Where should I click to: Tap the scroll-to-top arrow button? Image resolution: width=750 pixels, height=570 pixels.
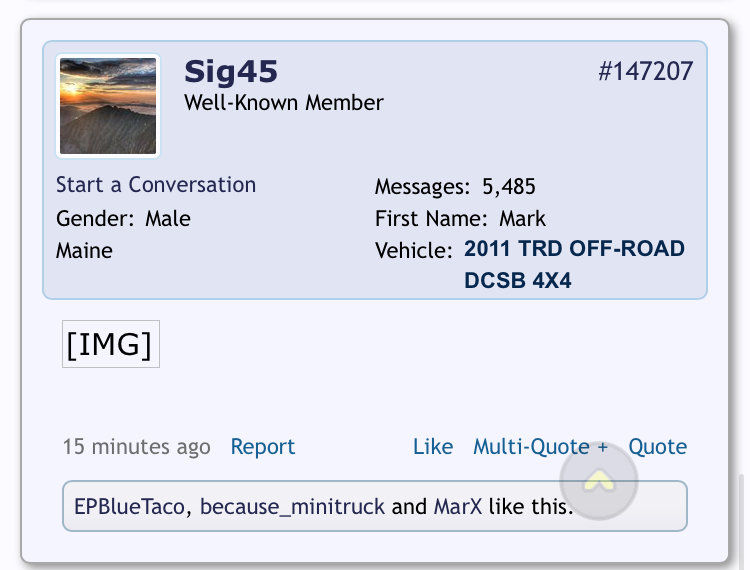tap(599, 481)
